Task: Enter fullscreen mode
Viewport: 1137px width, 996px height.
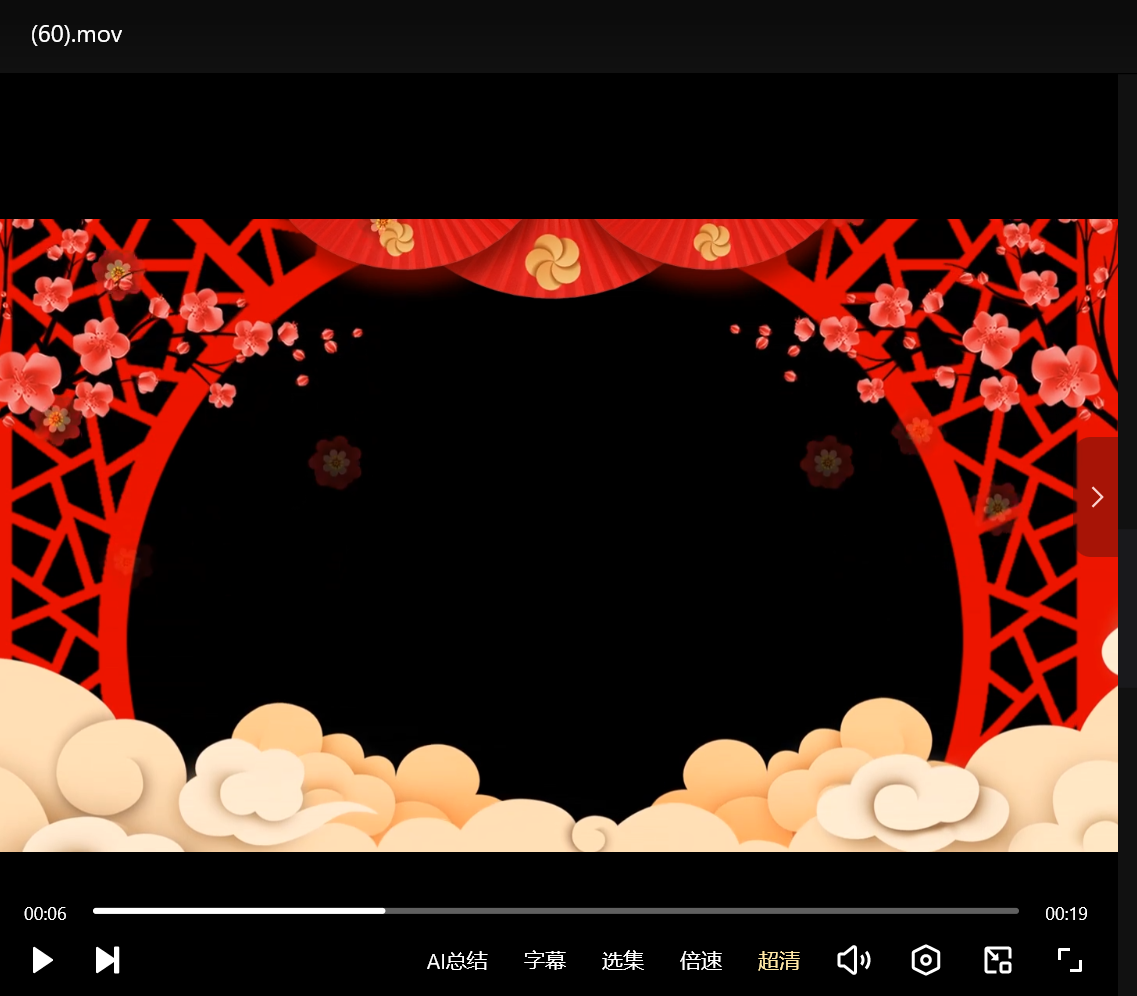Action: pos(1070,960)
